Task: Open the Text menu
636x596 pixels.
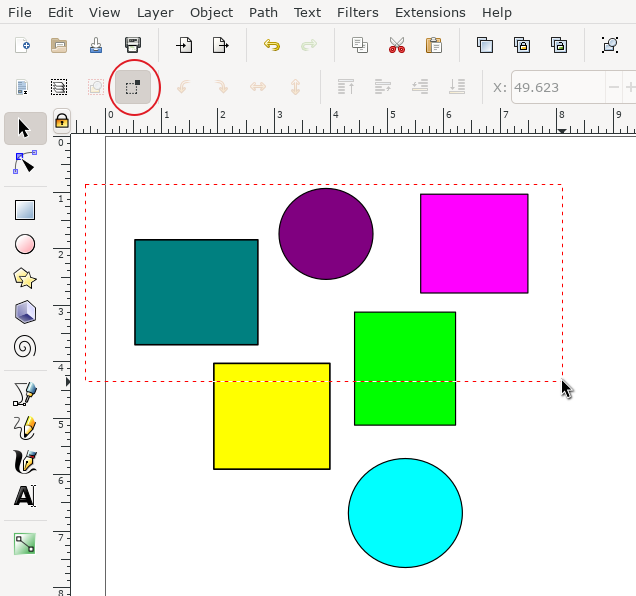Action: pos(307,13)
